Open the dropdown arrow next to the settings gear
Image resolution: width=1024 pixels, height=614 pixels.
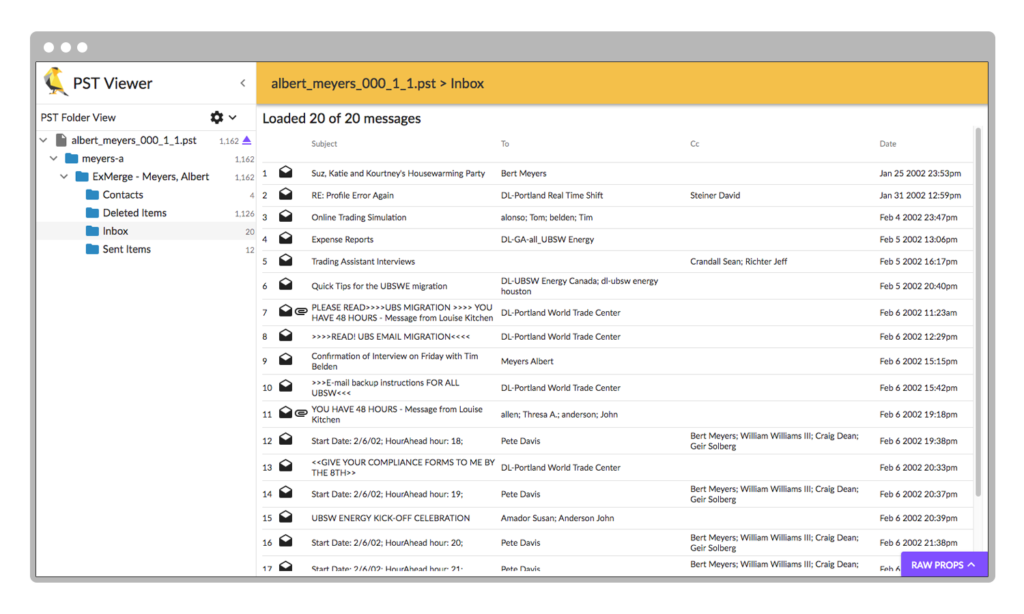[234, 117]
